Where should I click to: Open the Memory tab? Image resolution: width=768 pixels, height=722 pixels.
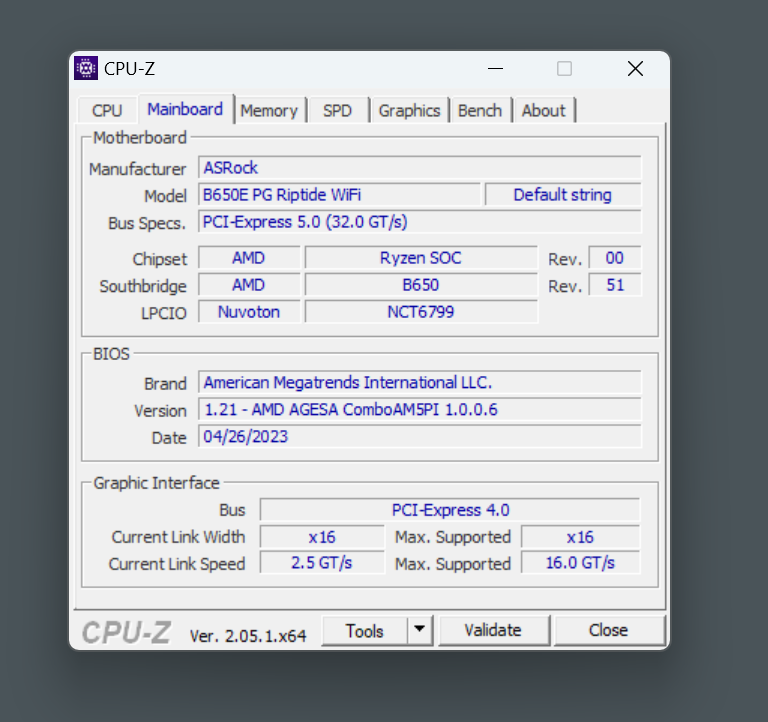click(x=269, y=110)
